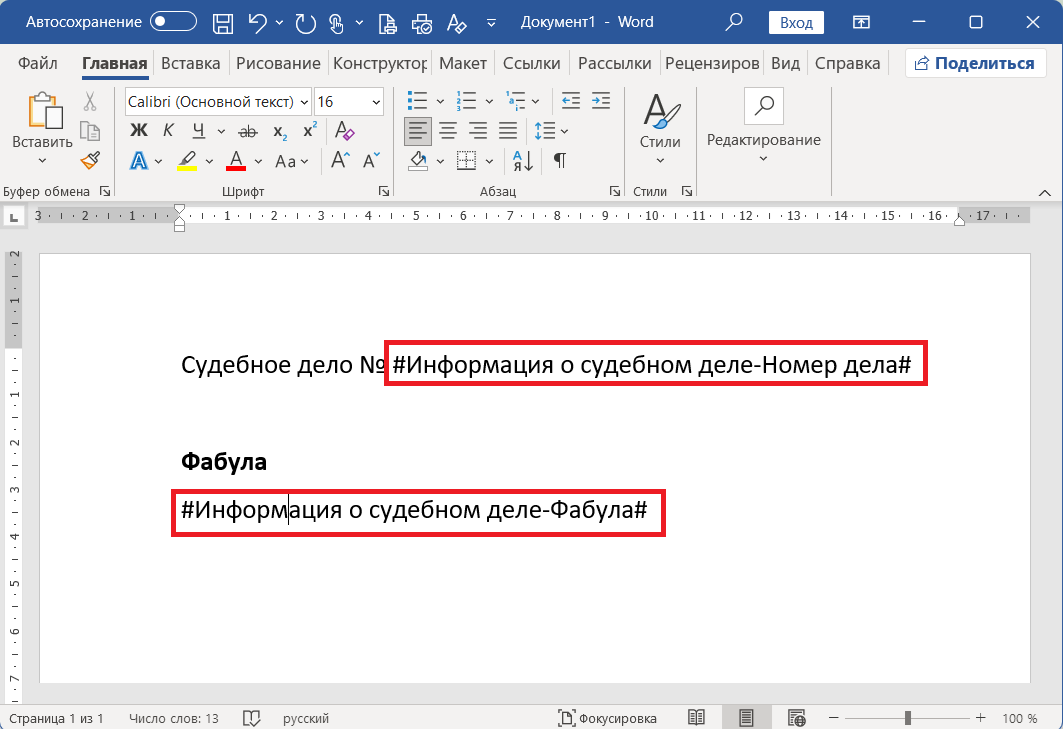Click the Вход sign-in button
Screen dimensions: 1063x729
[x=796, y=22]
